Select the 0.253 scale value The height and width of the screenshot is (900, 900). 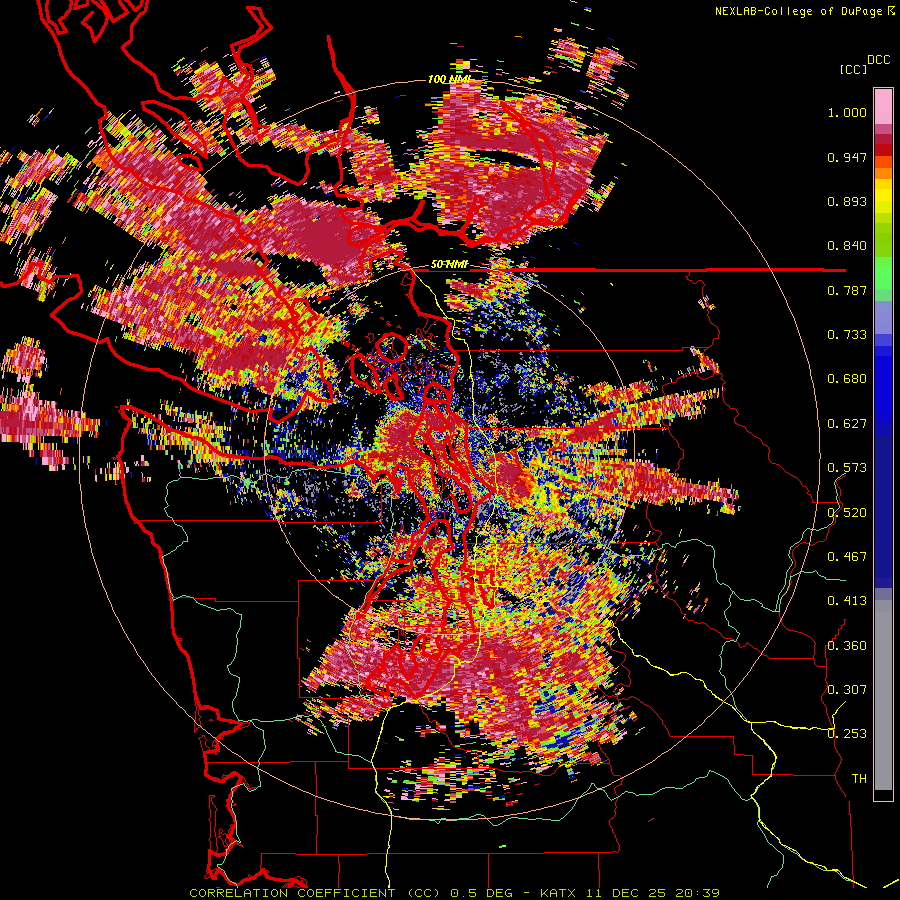click(847, 734)
